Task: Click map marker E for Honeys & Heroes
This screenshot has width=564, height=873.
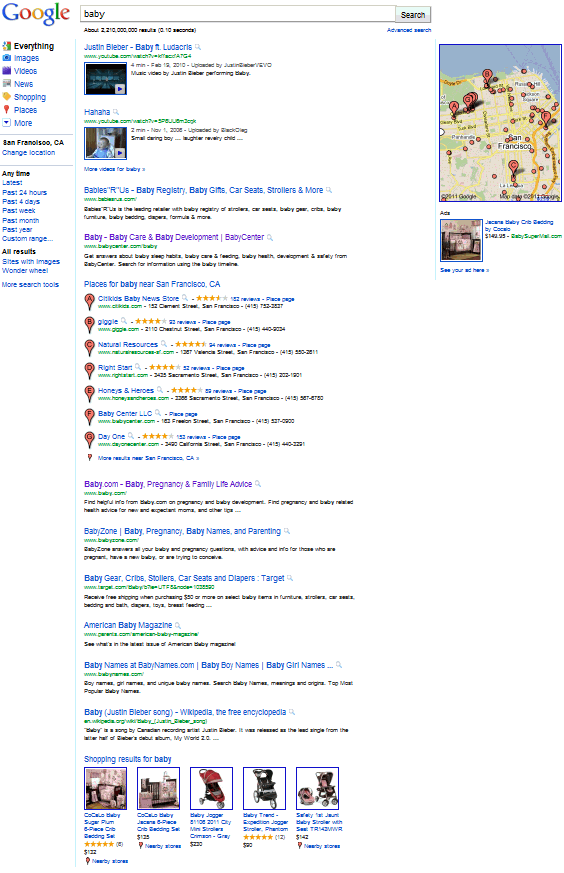Action: (x=89, y=394)
